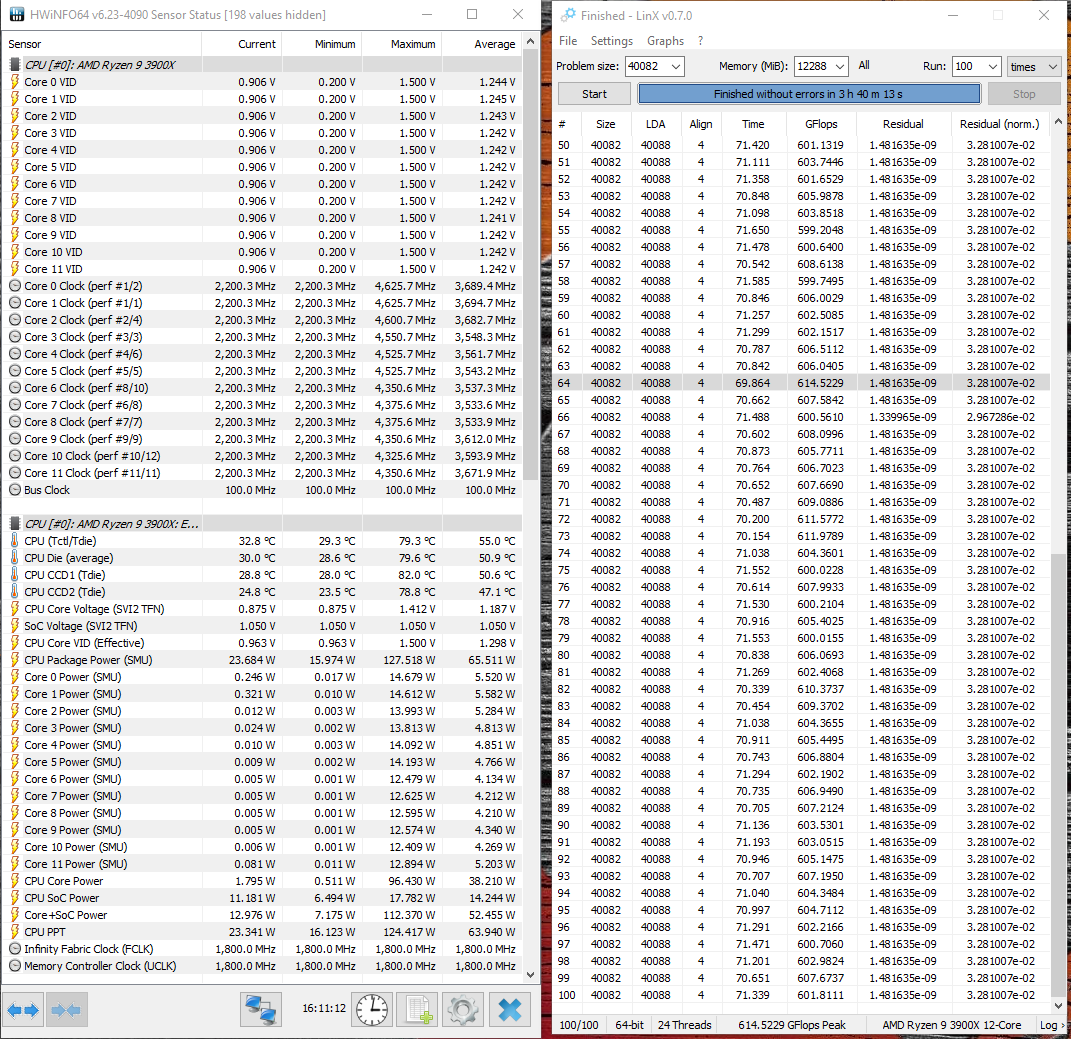Select highlighted run 64 row

802,383
